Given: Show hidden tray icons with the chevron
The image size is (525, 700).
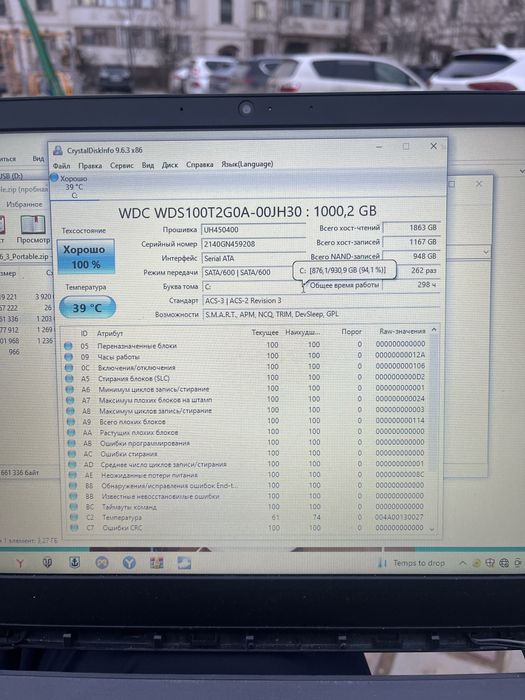Looking at the screenshot, I should (x=462, y=563).
